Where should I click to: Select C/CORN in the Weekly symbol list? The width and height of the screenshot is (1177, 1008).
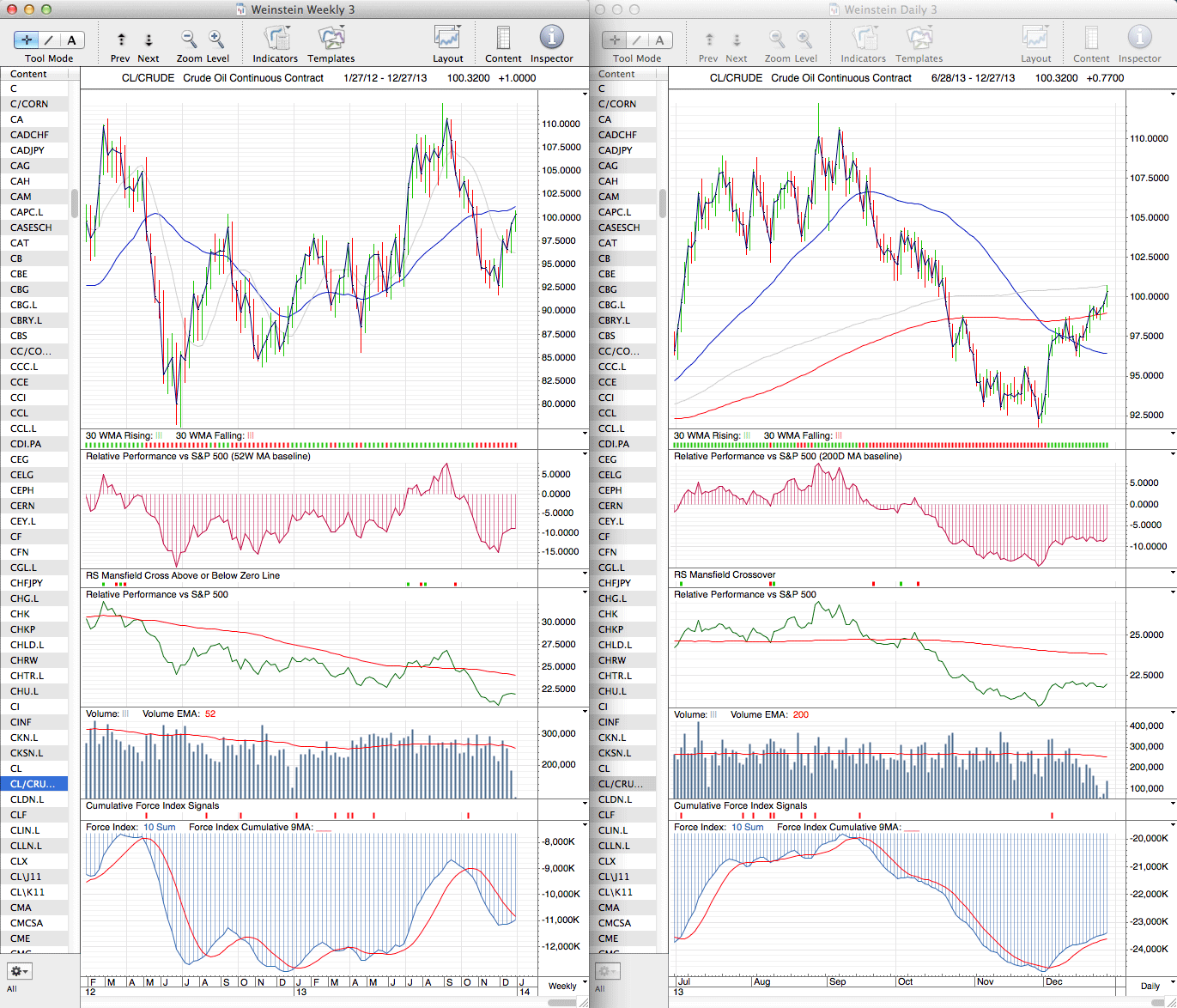pyautogui.click(x=29, y=104)
